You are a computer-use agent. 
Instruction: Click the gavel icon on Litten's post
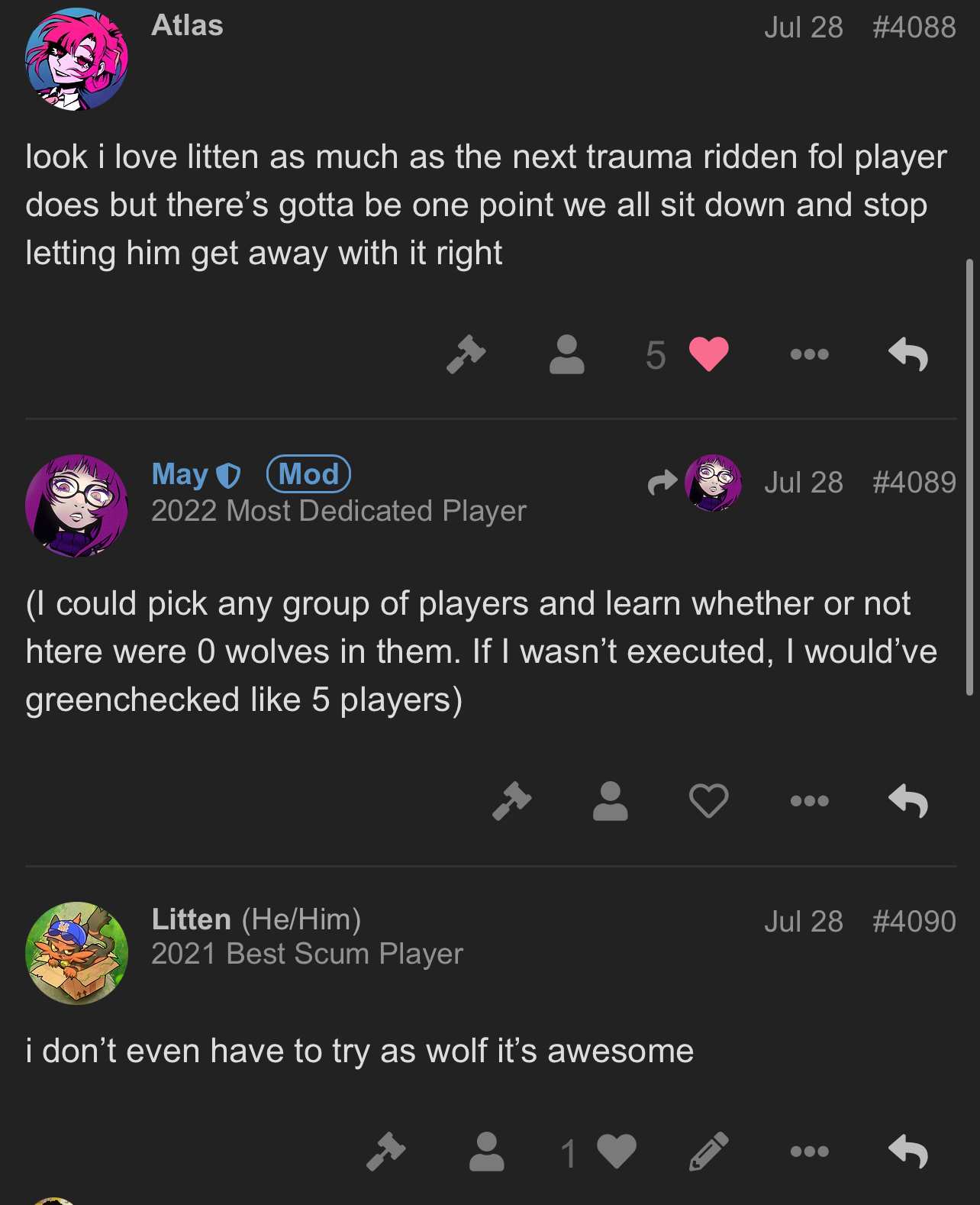point(386,1152)
